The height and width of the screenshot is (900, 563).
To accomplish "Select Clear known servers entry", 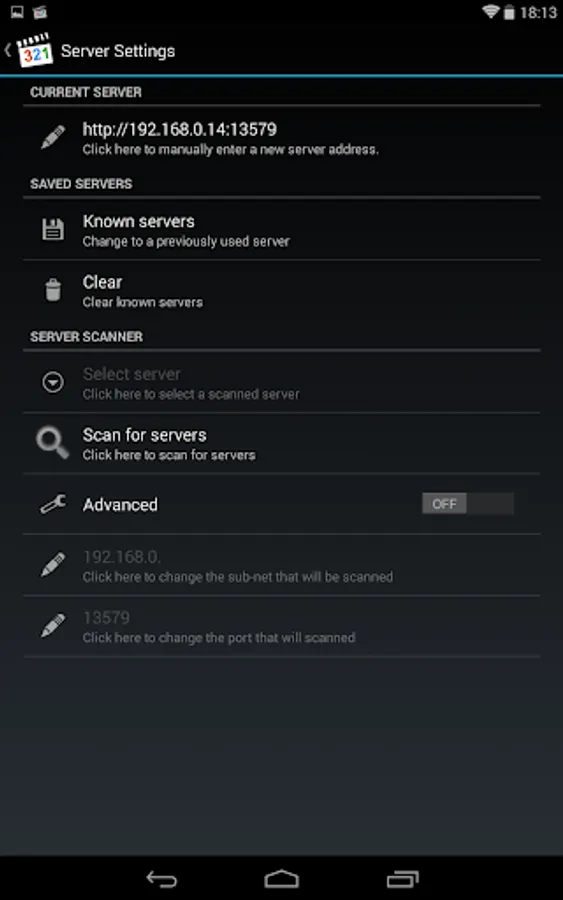I will tap(281, 290).
